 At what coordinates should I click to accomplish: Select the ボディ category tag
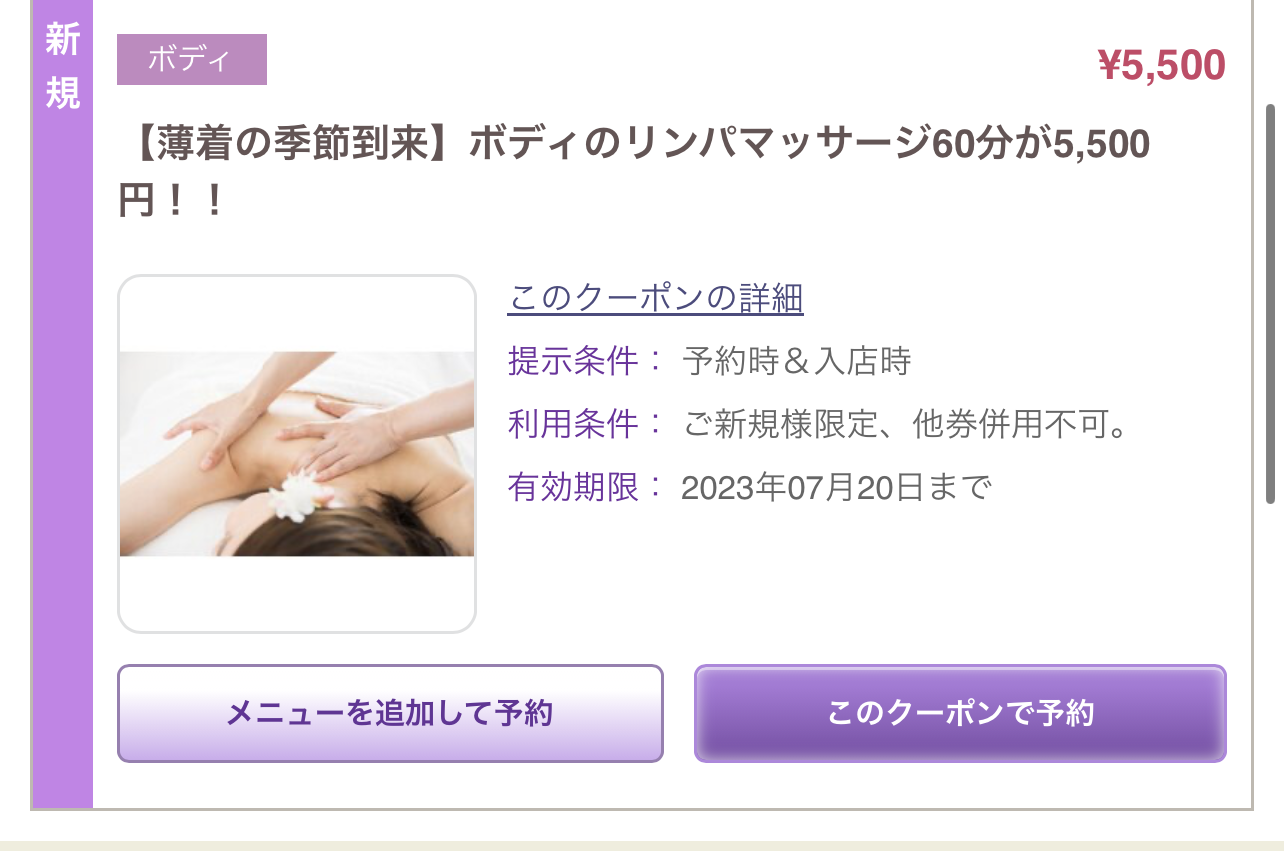[x=192, y=59]
